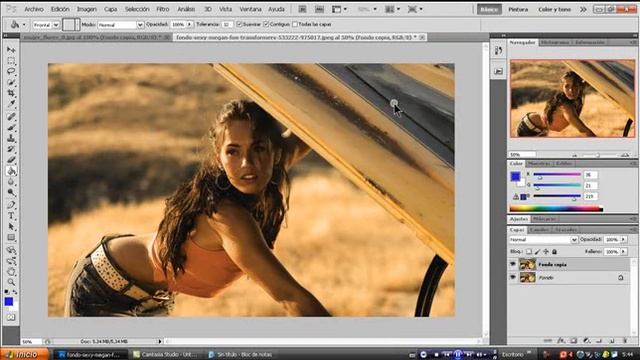Select the Hand tool

[x=11, y=272]
